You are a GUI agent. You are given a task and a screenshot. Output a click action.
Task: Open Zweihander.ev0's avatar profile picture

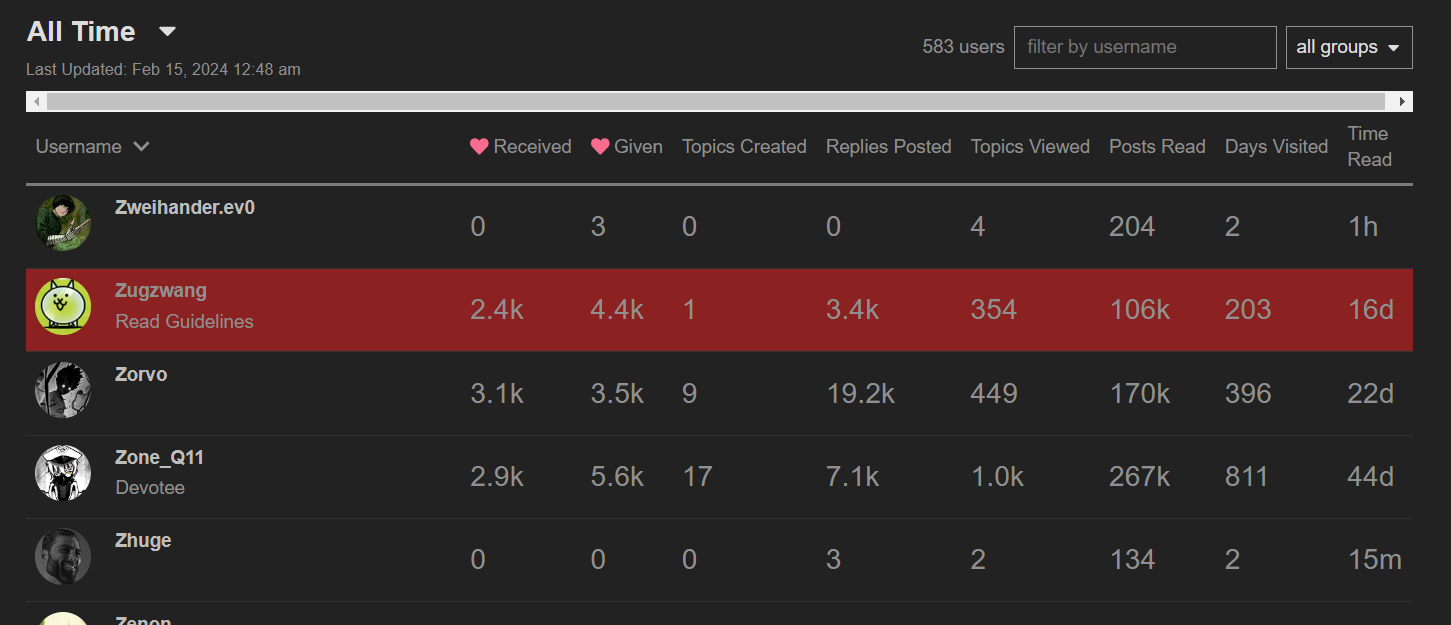point(63,223)
